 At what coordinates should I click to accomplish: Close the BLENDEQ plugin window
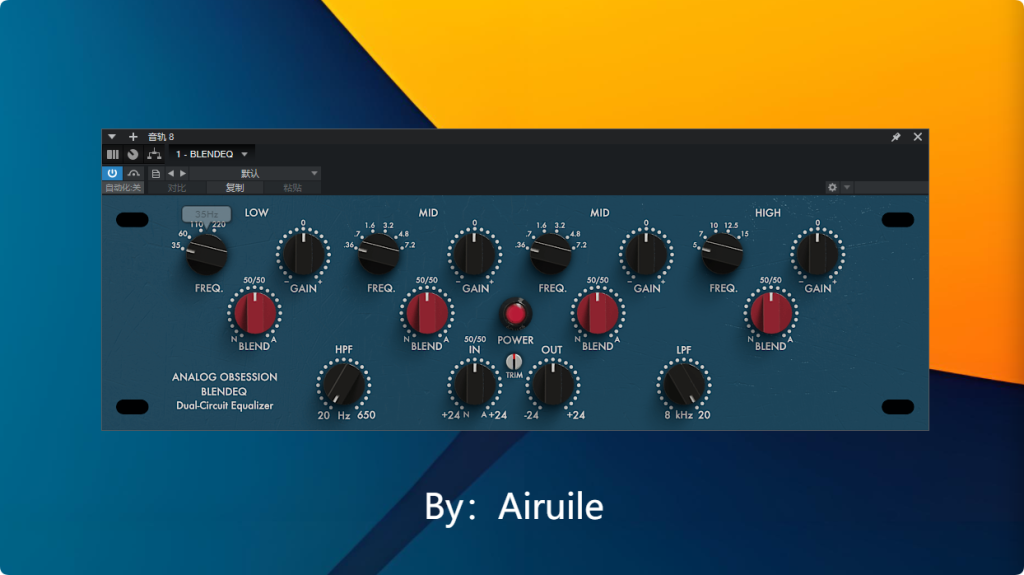[918, 137]
